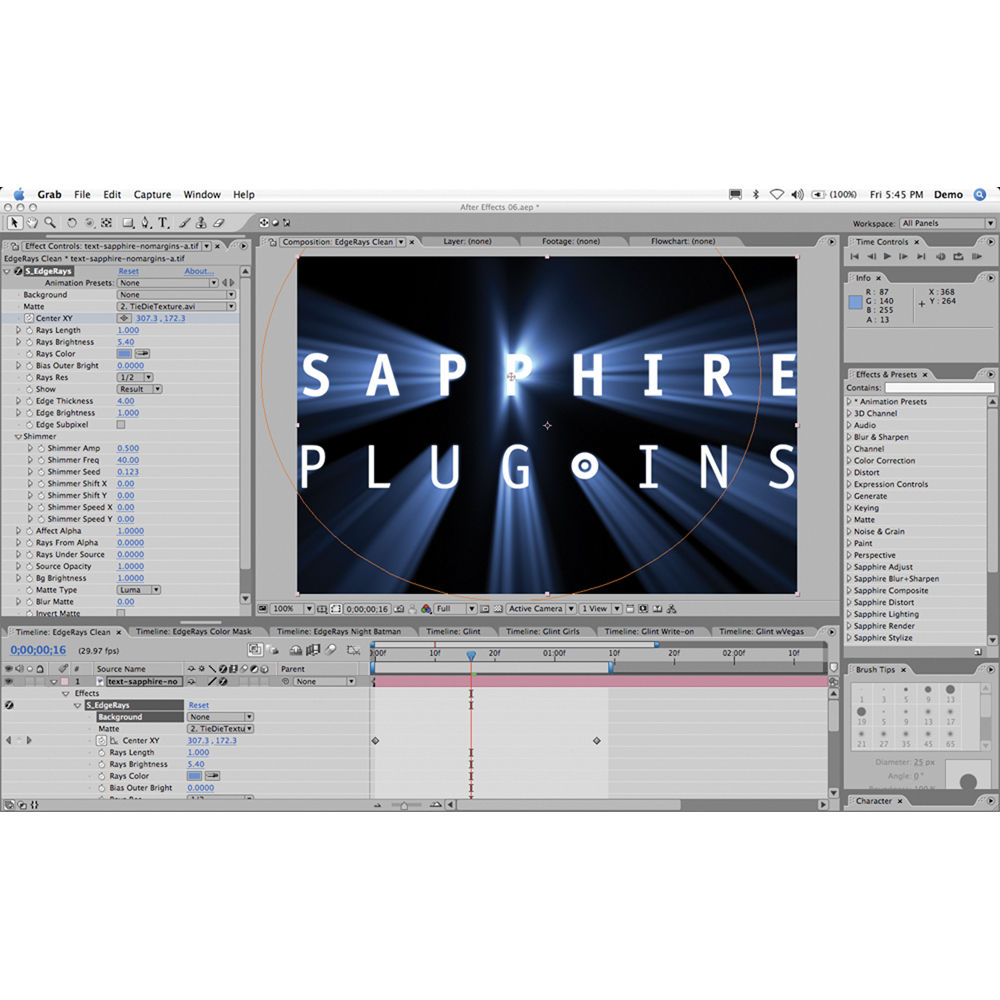
Task: Open the Show Result dropdown
Action: tap(140, 389)
